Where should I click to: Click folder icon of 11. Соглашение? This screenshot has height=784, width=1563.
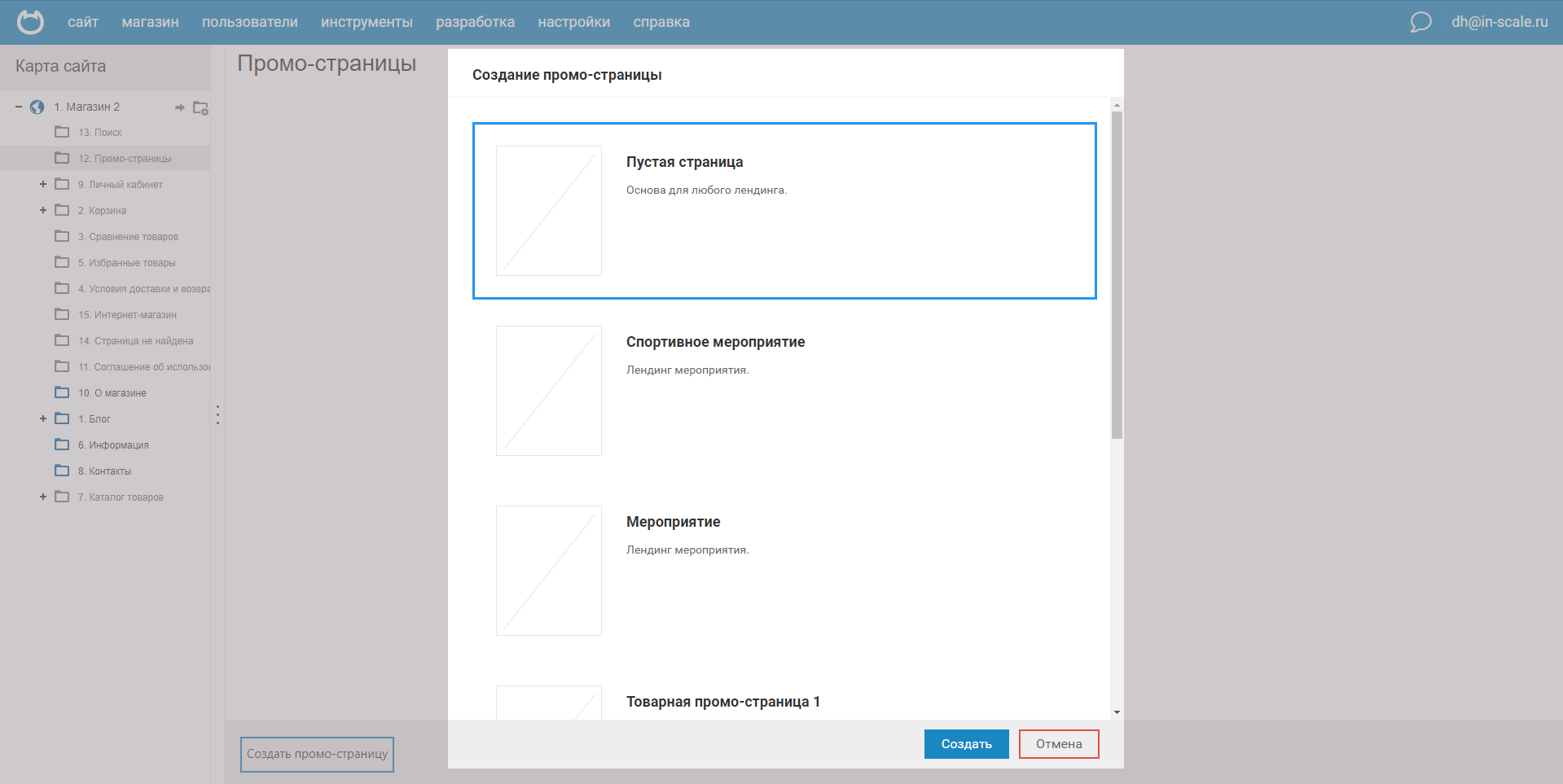62,366
